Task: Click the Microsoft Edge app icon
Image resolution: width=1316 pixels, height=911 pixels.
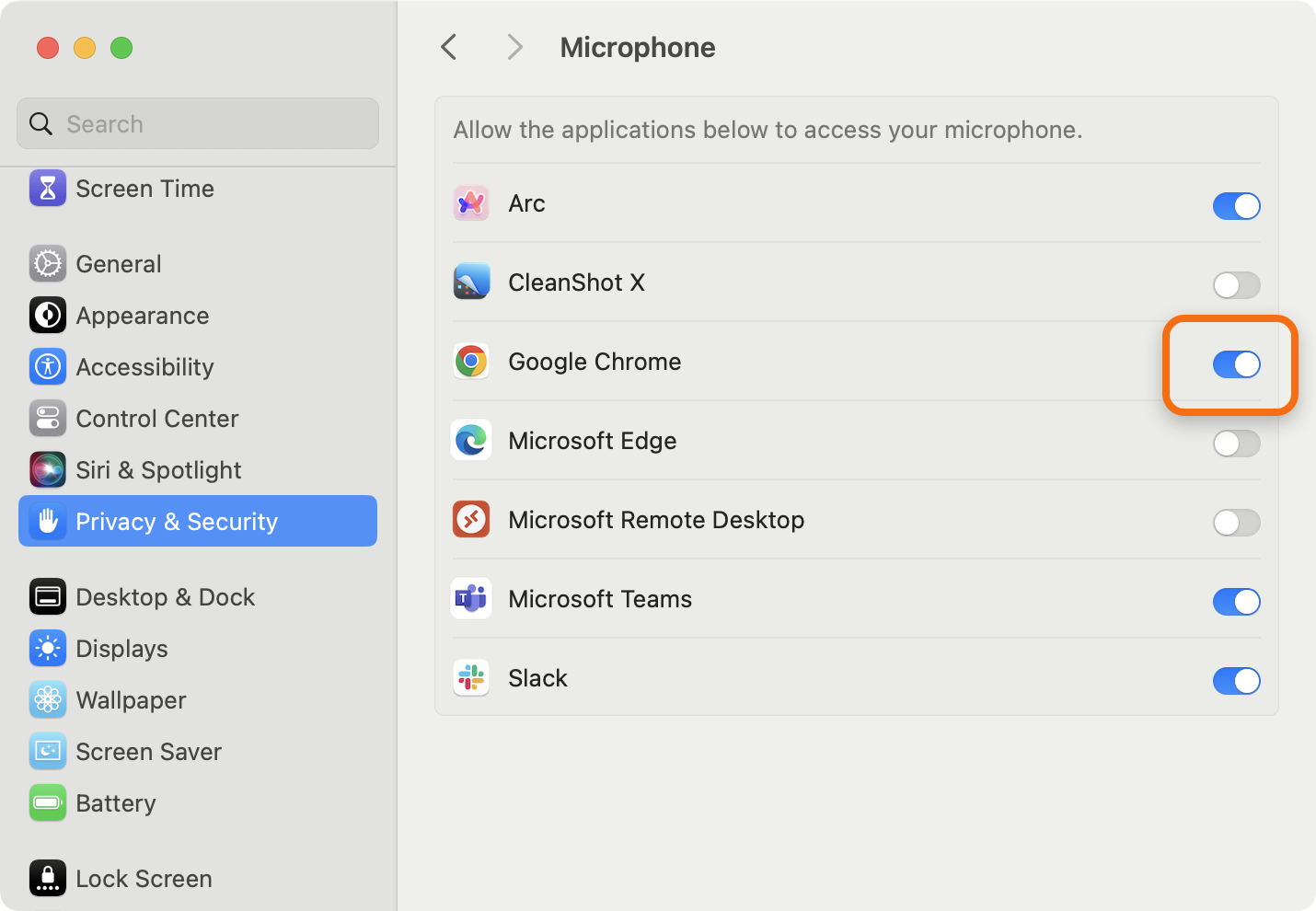Action: coord(471,440)
